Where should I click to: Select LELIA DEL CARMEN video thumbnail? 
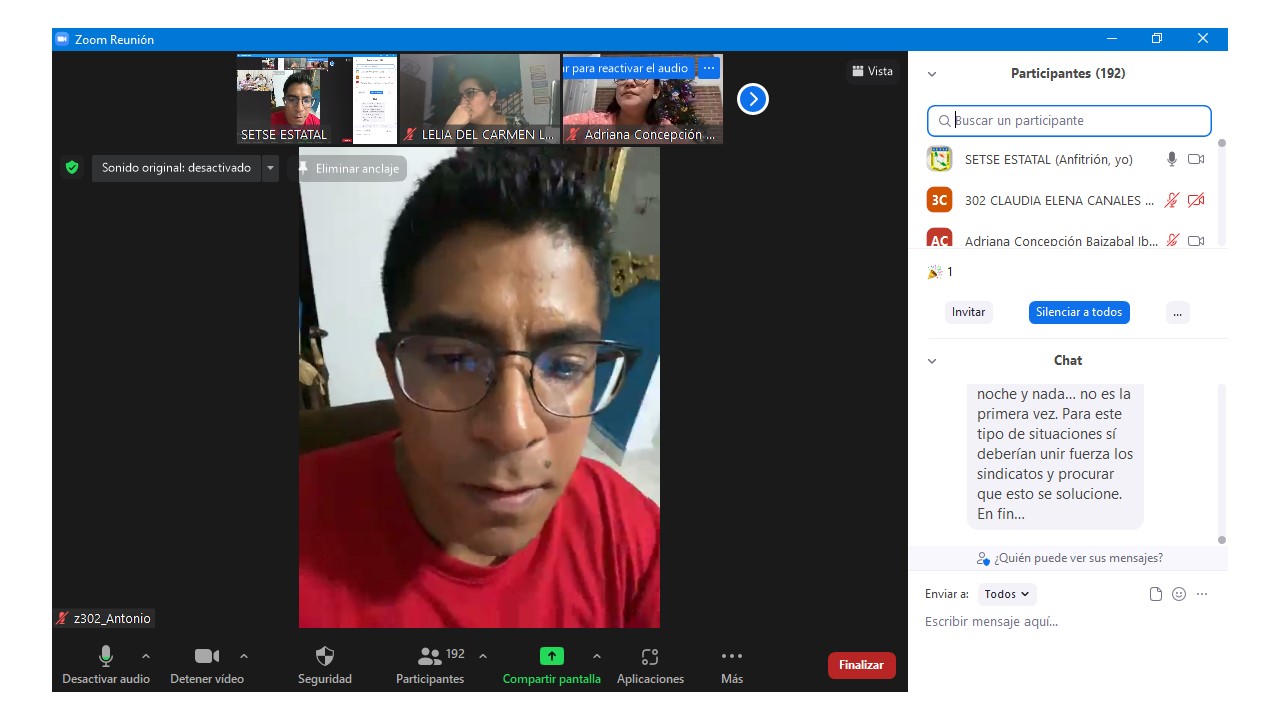480,99
